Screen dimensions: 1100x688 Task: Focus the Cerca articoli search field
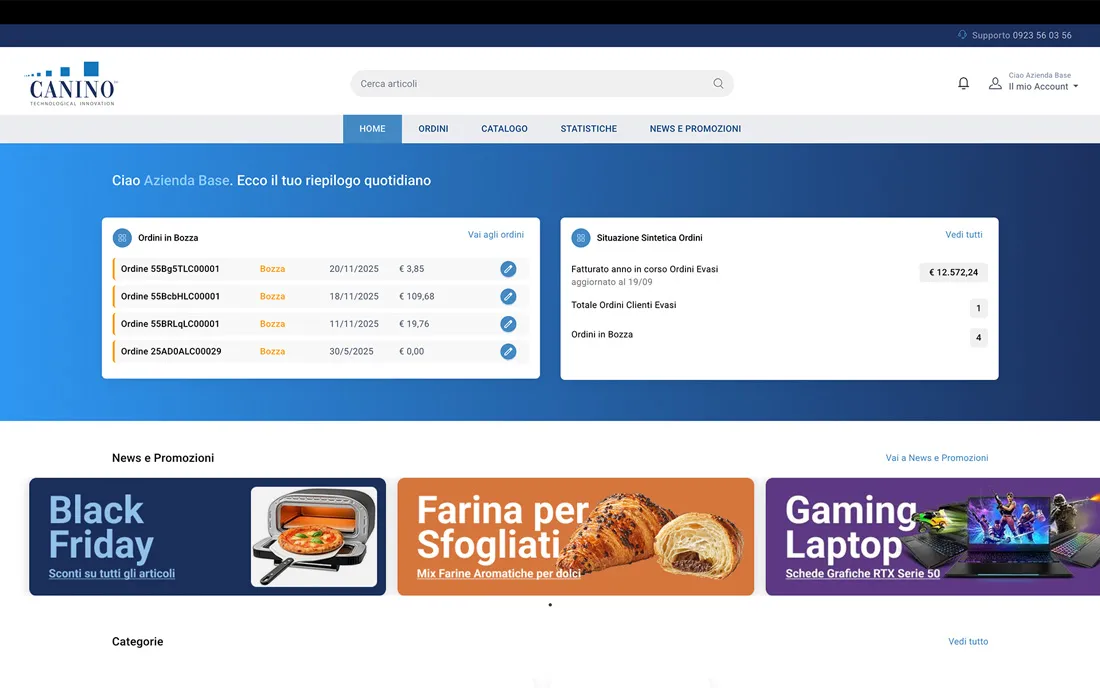coord(530,84)
